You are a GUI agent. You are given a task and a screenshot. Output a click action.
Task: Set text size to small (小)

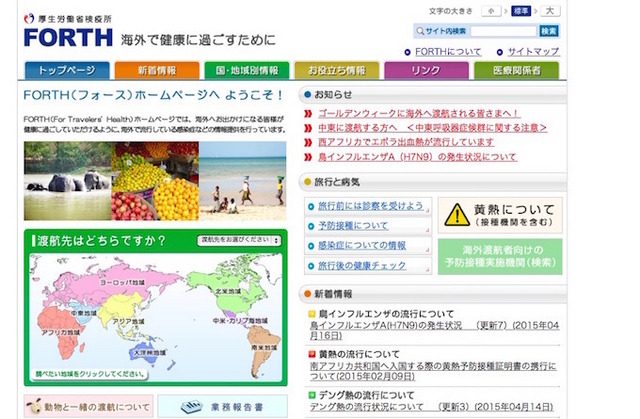tap(491, 11)
